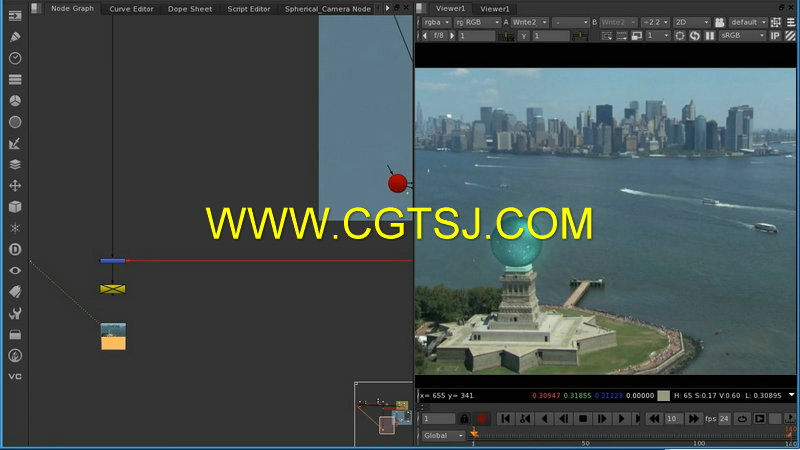
Task: Click the viewer camera lock icon
Action: click(719, 22)
